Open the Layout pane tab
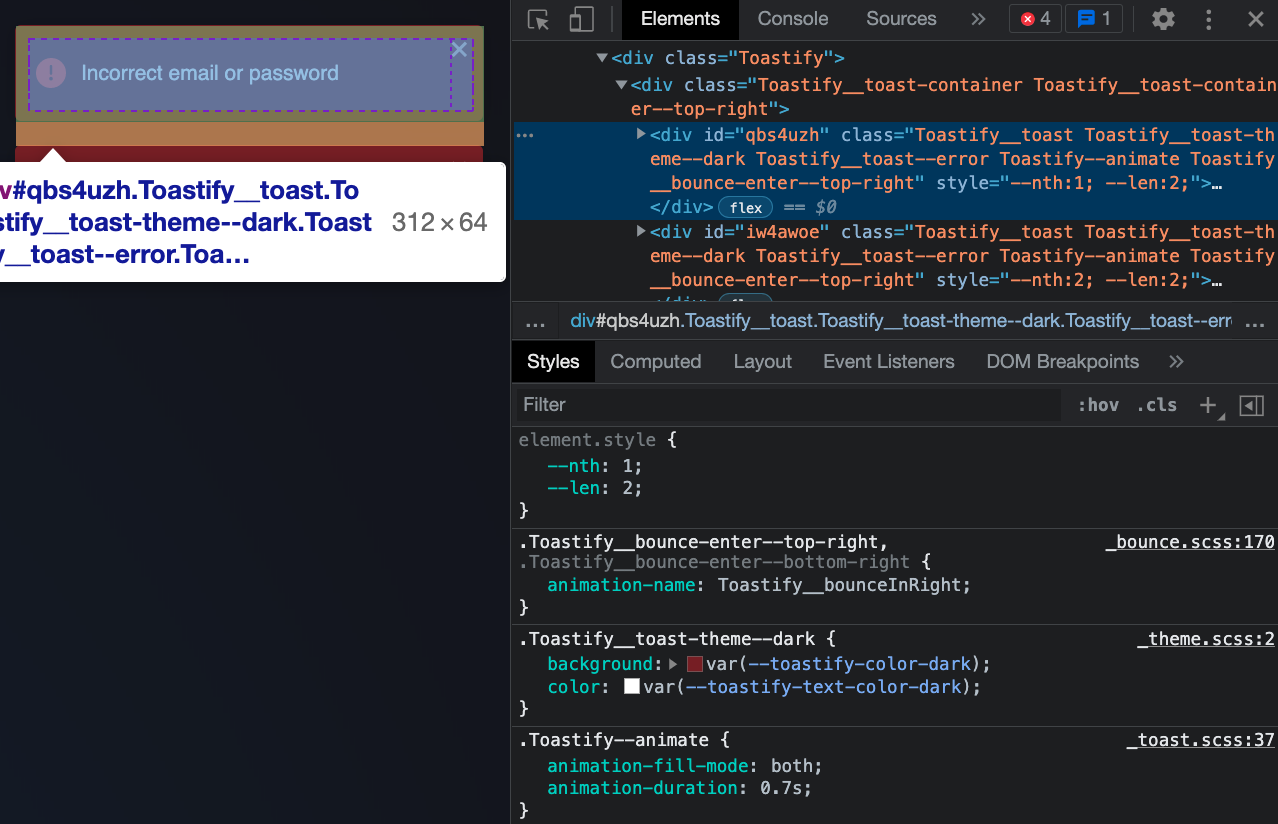Viewport: 1278px width, 824px height. coord(762,361)
